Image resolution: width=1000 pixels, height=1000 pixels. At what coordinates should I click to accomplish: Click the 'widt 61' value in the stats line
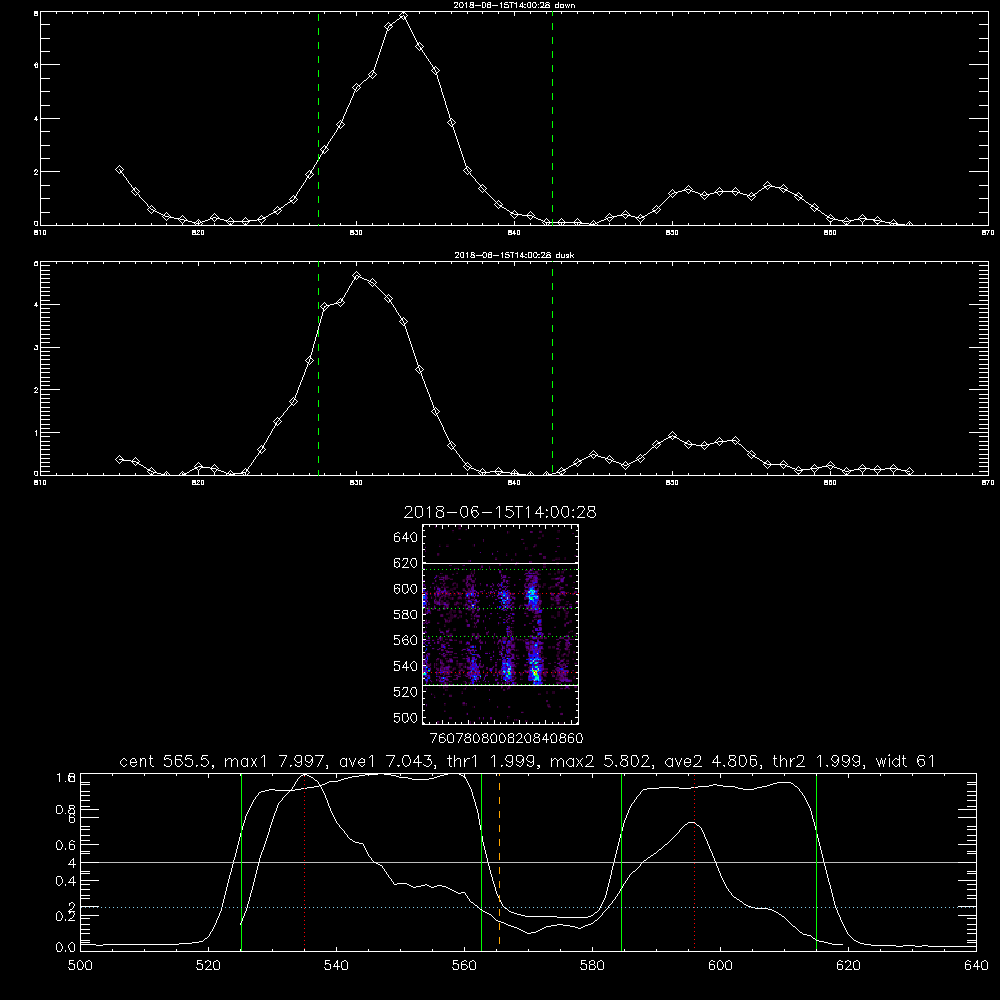pyautogui.click(x=905, y=761)
